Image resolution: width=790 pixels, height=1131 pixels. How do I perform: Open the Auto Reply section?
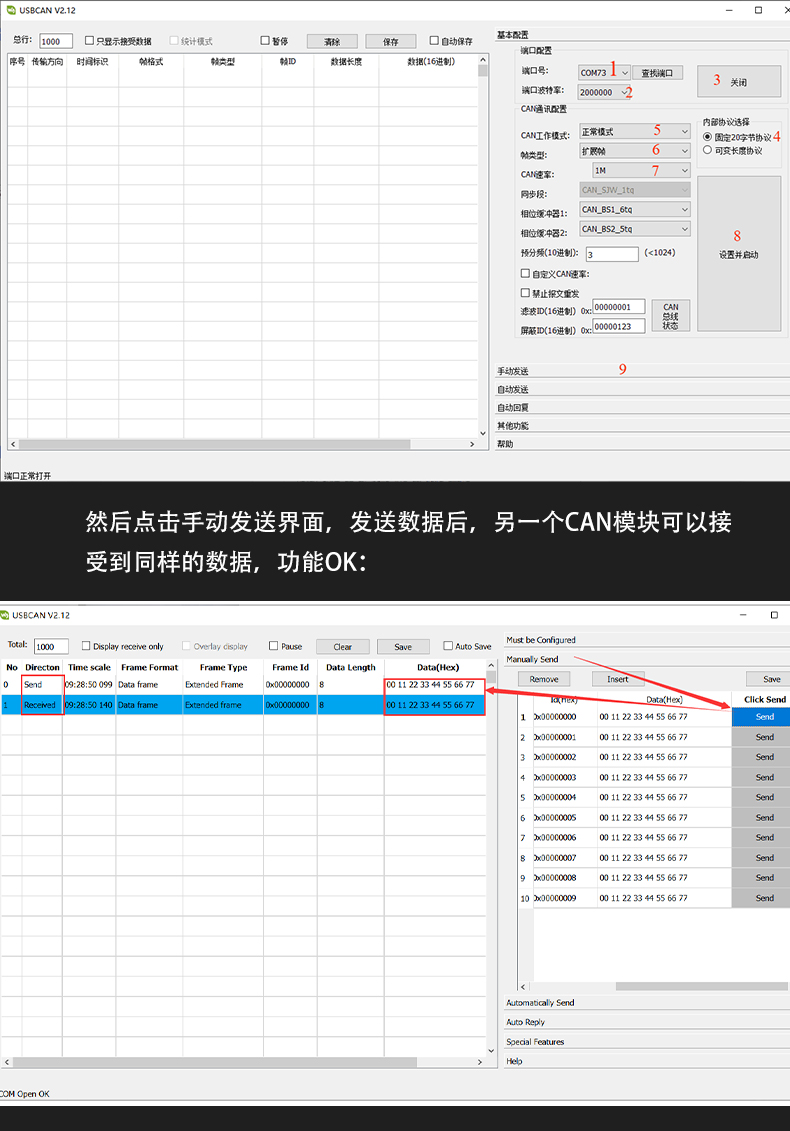(526, 1022)
